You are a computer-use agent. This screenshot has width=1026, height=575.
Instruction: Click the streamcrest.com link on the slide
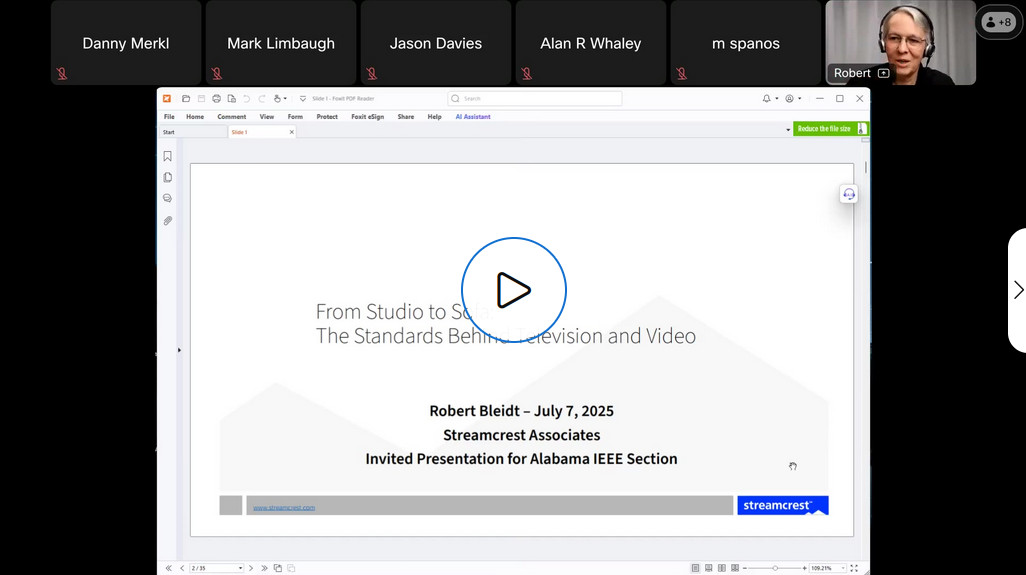point(284,507)
